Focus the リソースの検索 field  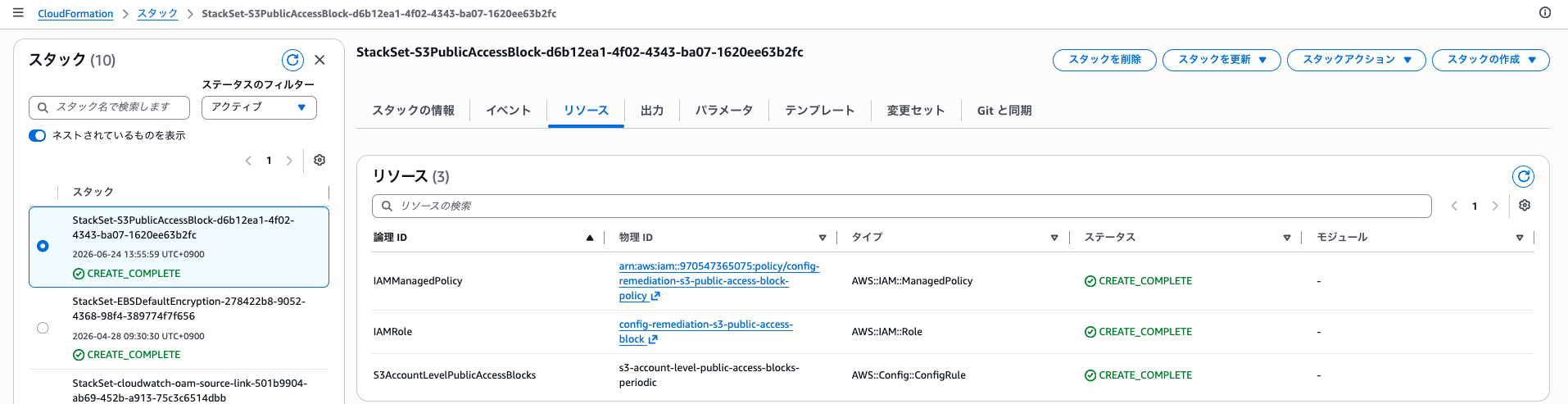point(901,206)
